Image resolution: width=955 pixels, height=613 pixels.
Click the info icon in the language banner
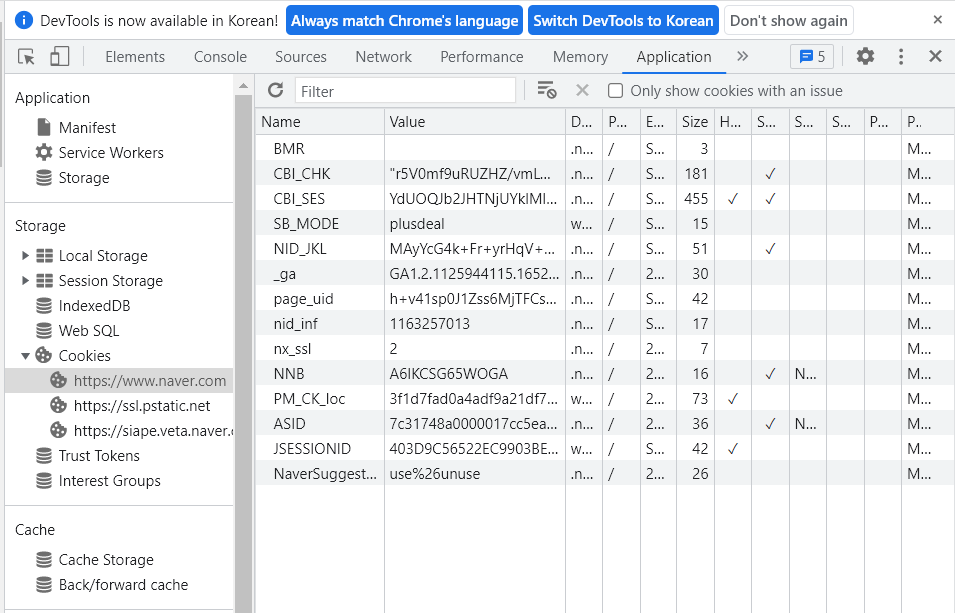[x=23, y=20]
